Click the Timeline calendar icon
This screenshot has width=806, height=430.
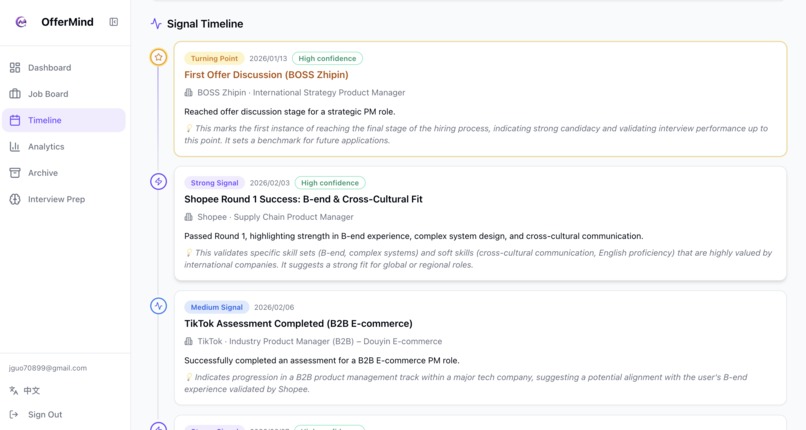[15, 120]
